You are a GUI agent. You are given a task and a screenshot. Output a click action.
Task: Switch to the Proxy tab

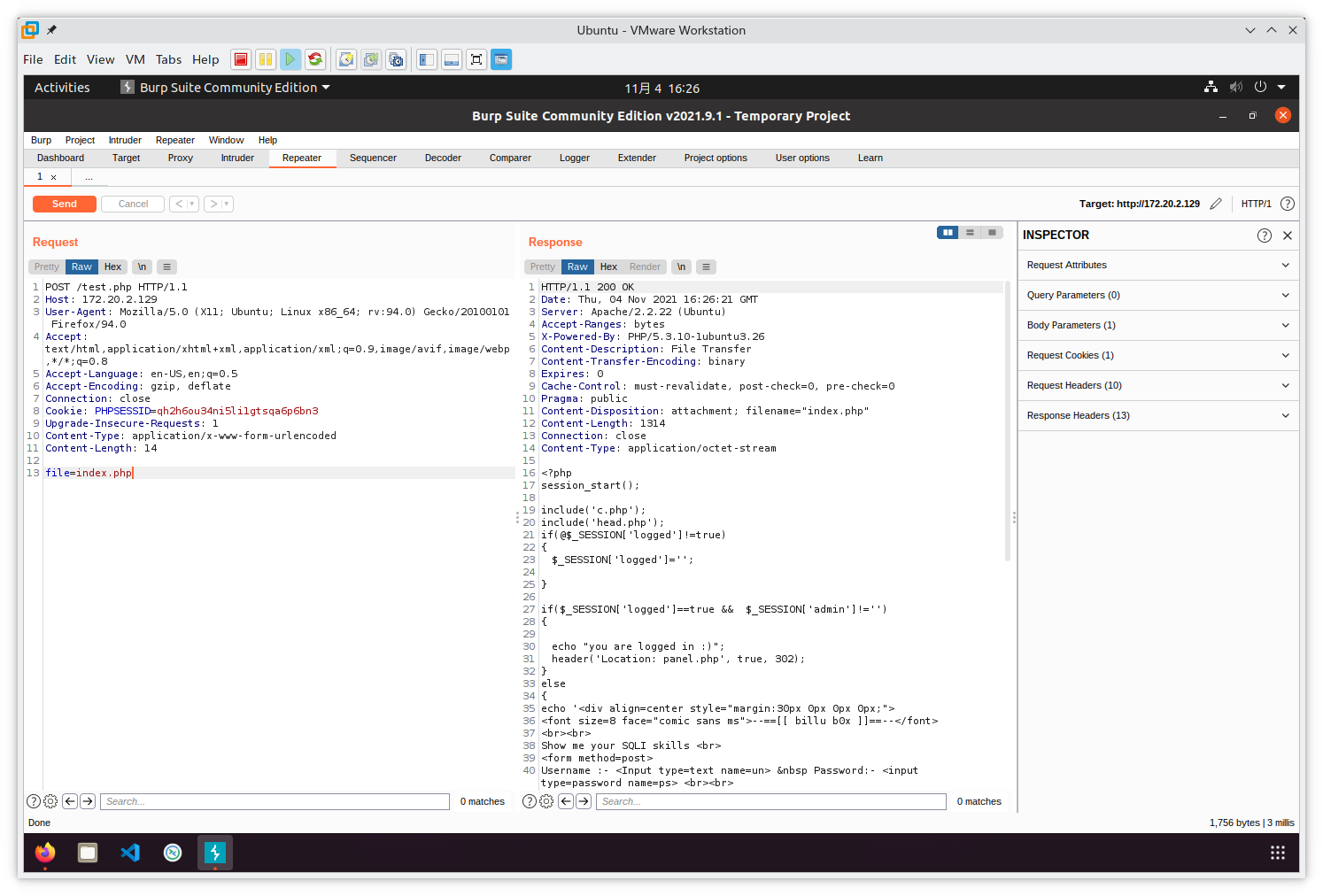tap(180, 158)
